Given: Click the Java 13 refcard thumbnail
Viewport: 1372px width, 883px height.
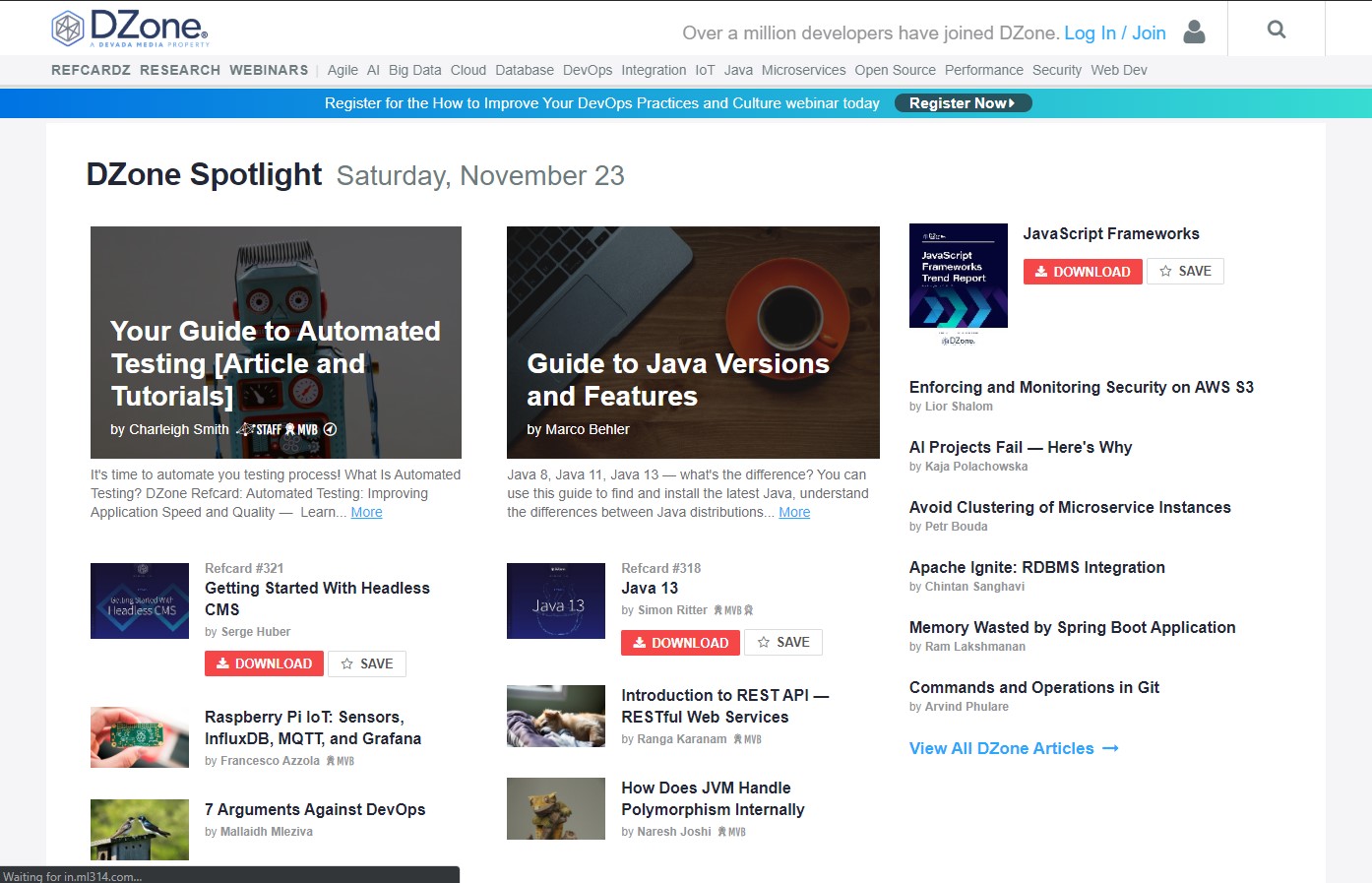Looking at the screenshot, I should coord(556,600).
